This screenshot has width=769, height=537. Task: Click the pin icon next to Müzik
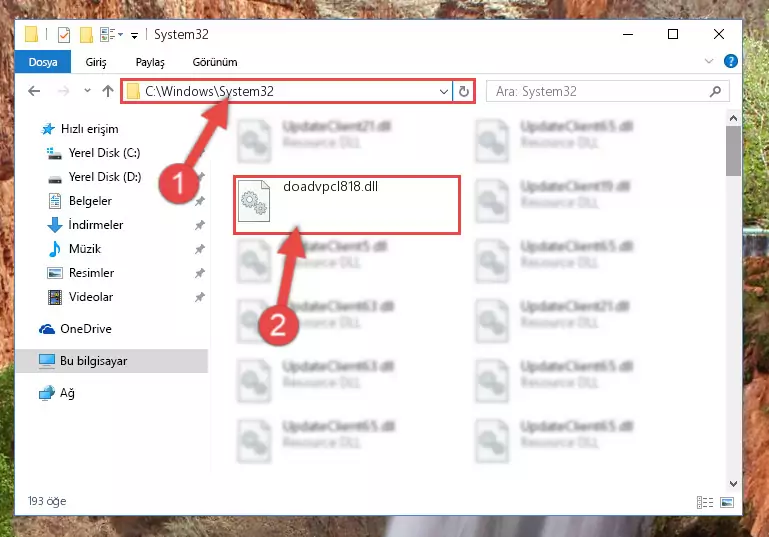point(200,249)
